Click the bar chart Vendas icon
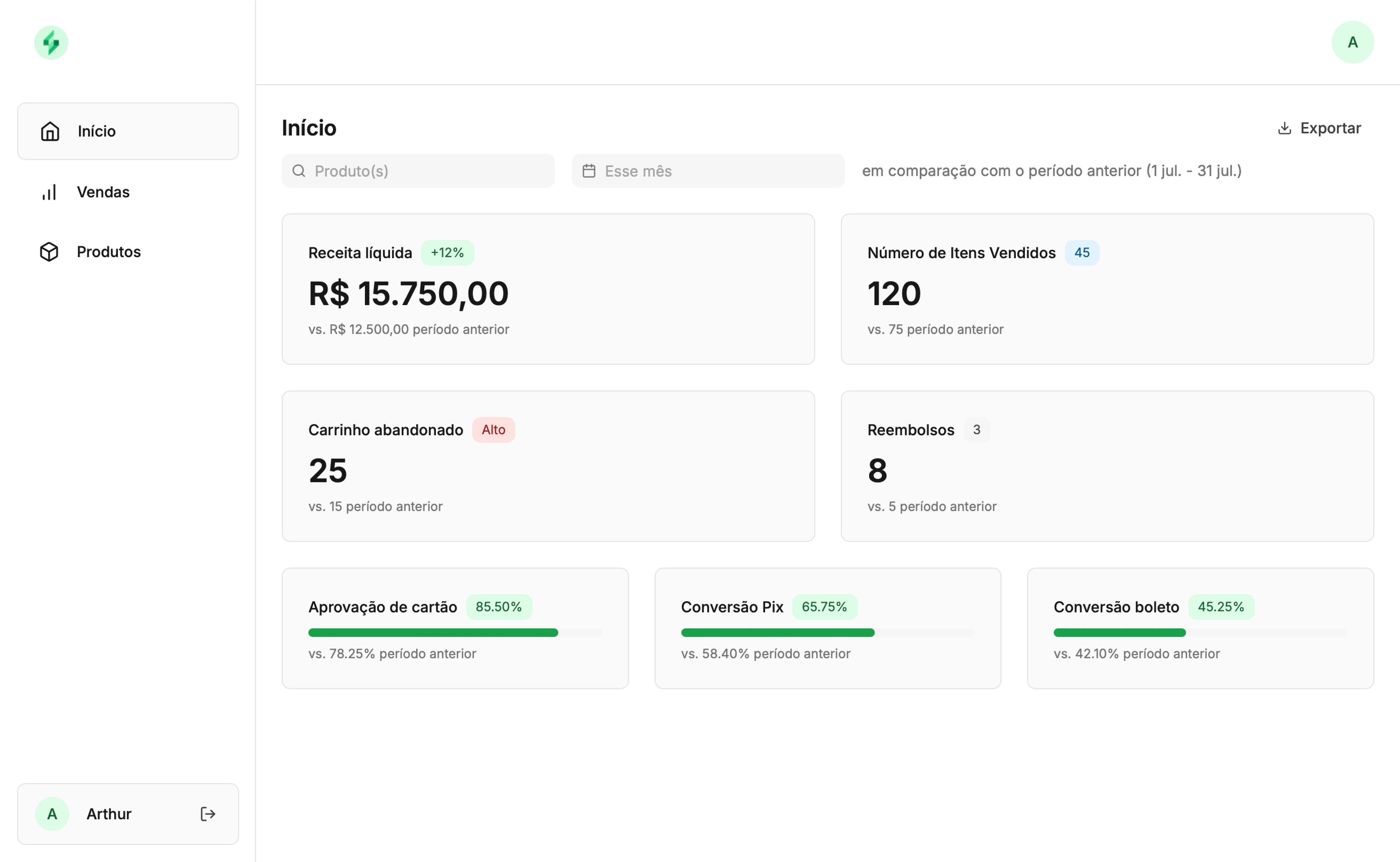The image size is (1400, 862). click(50, 192)
